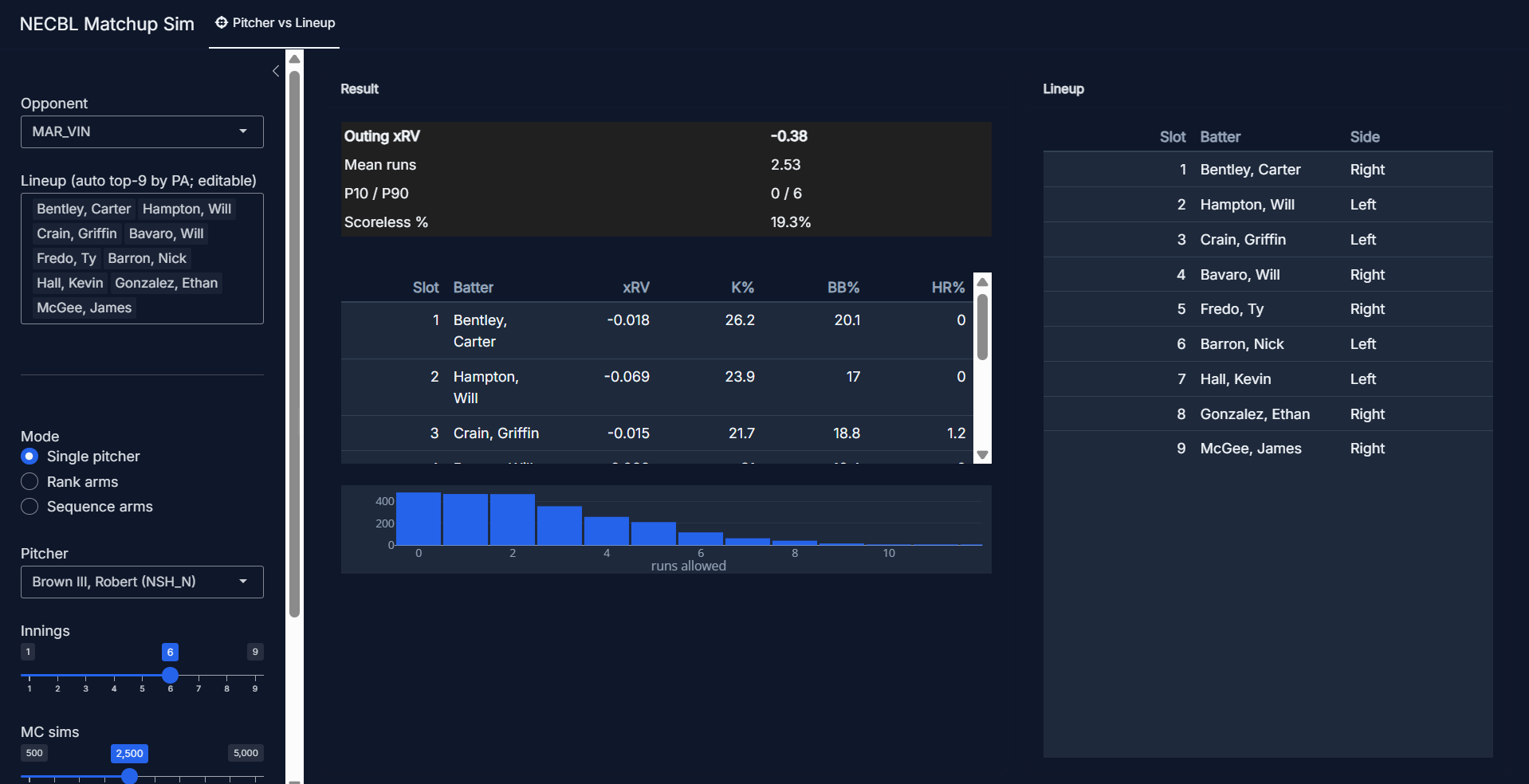Click Hampton, Will row in results table
The height and width of the screenshot is (784, 1529).
tap(658, 387)
